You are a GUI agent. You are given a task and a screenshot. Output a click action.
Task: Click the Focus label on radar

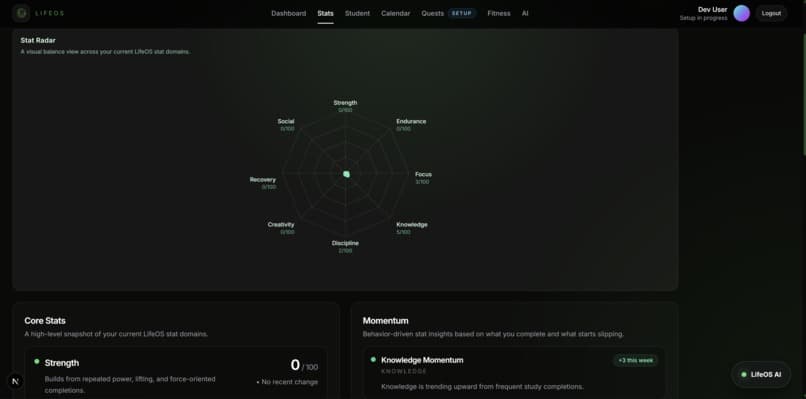[x=423, y=174]
